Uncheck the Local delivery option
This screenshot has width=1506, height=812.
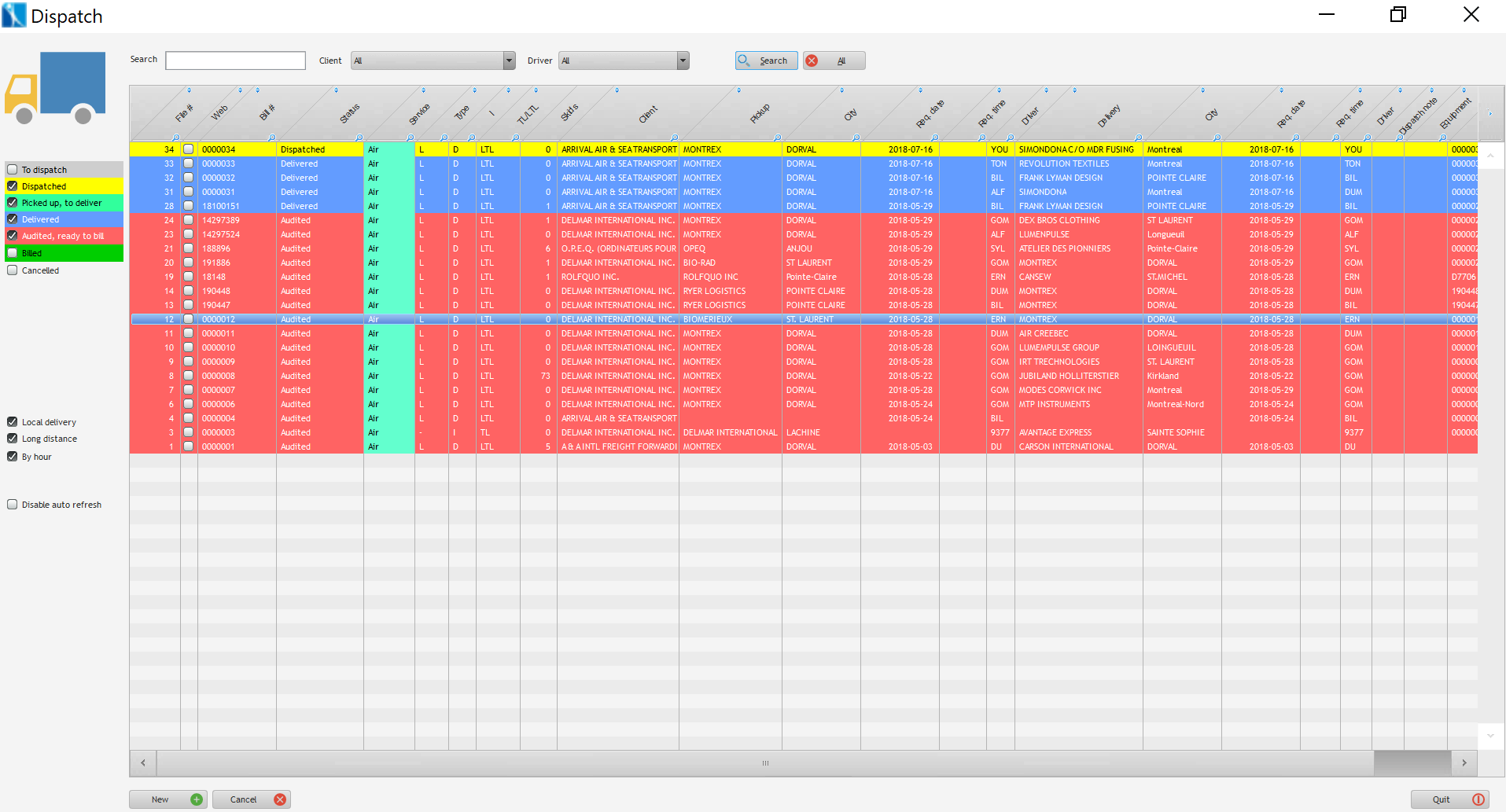point(13,422)
